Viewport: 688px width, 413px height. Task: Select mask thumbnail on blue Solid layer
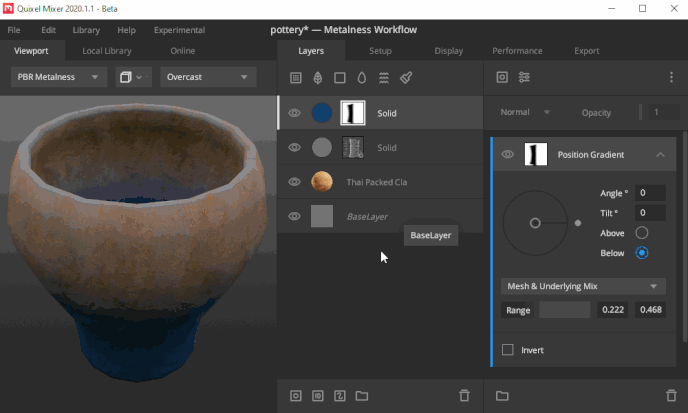(353, 113)
